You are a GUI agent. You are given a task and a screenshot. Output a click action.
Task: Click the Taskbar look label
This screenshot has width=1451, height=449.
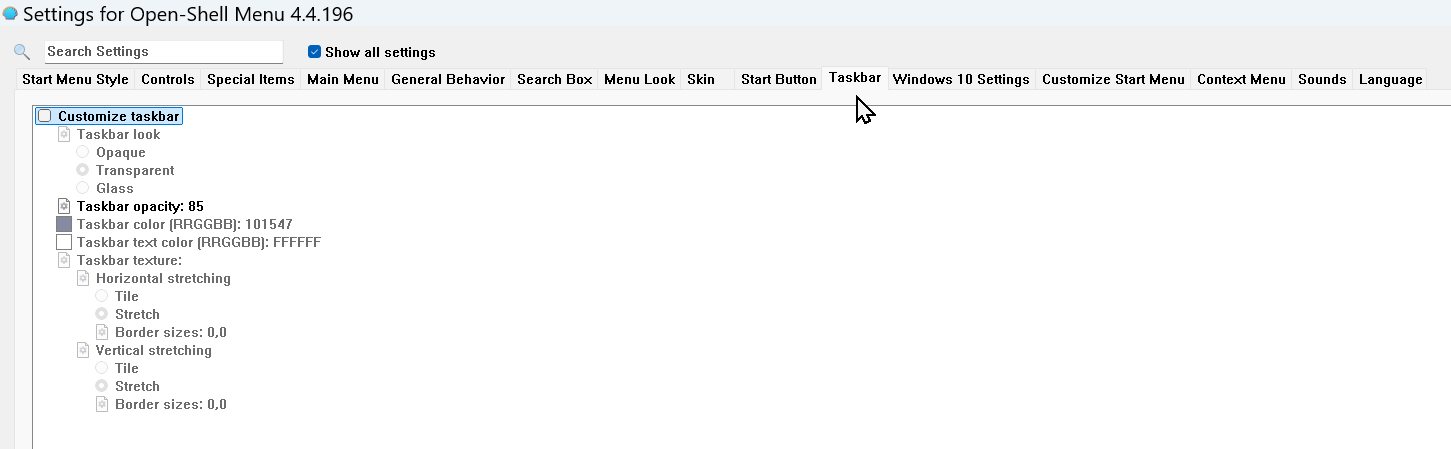(118, 134)
